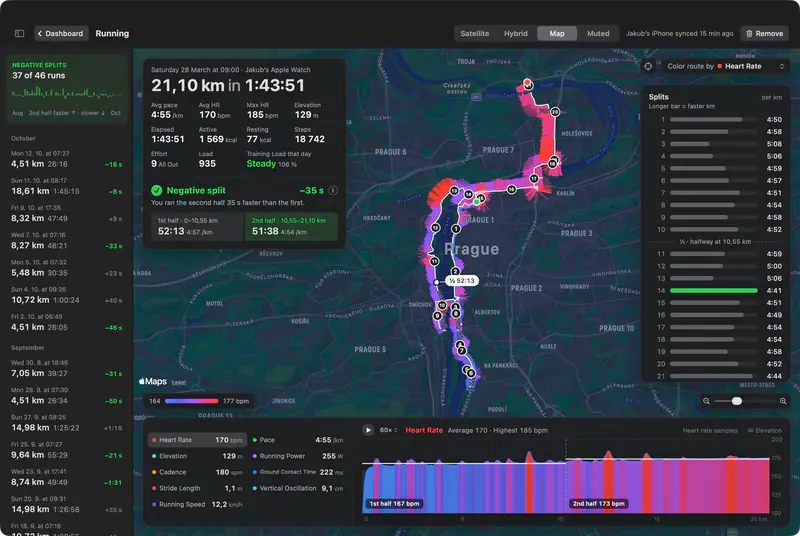Select the Ground Contact Time metric
Screen dimensions: 800x536
tap(298, 472)
